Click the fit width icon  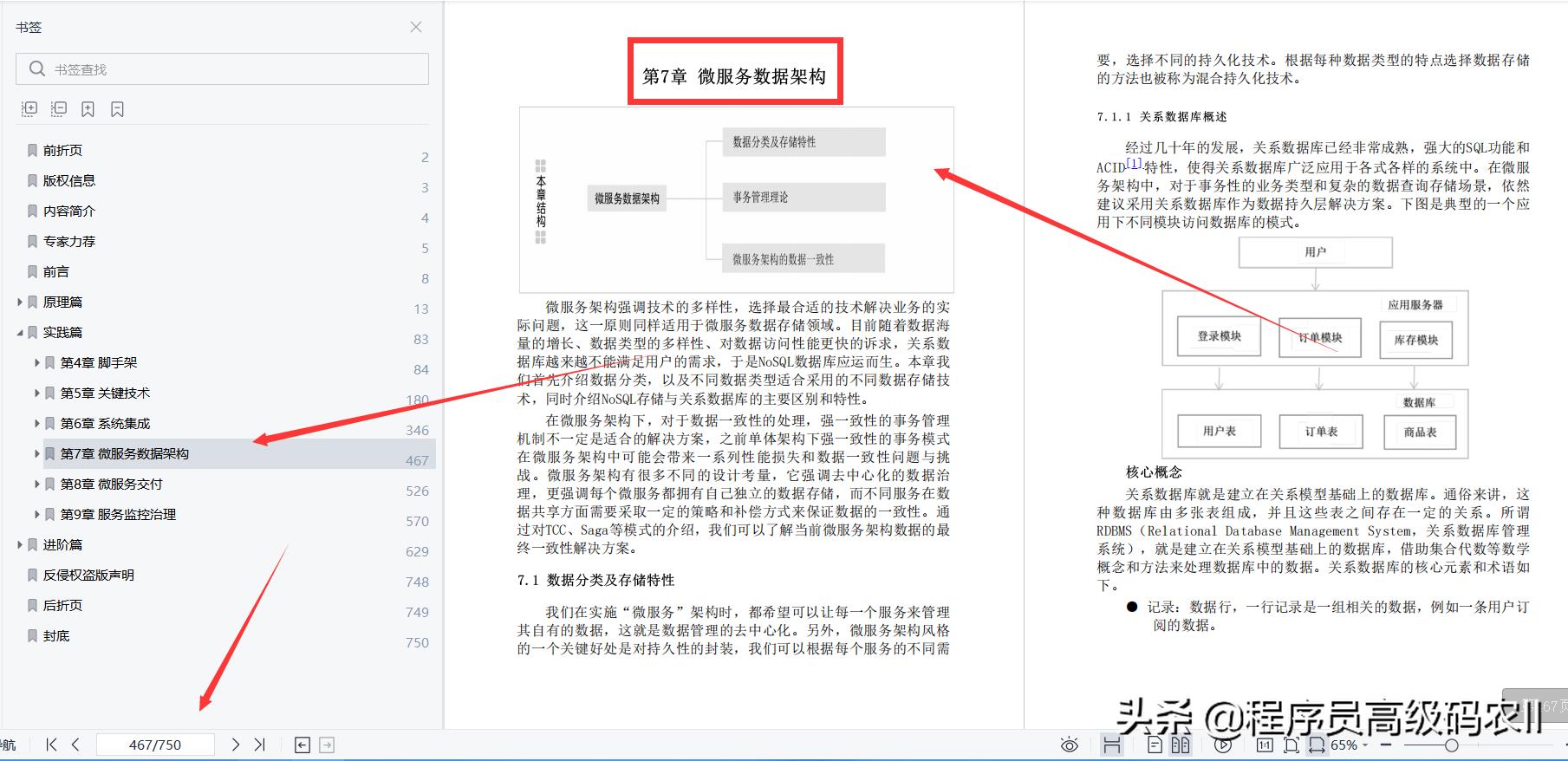[1317, 745]
